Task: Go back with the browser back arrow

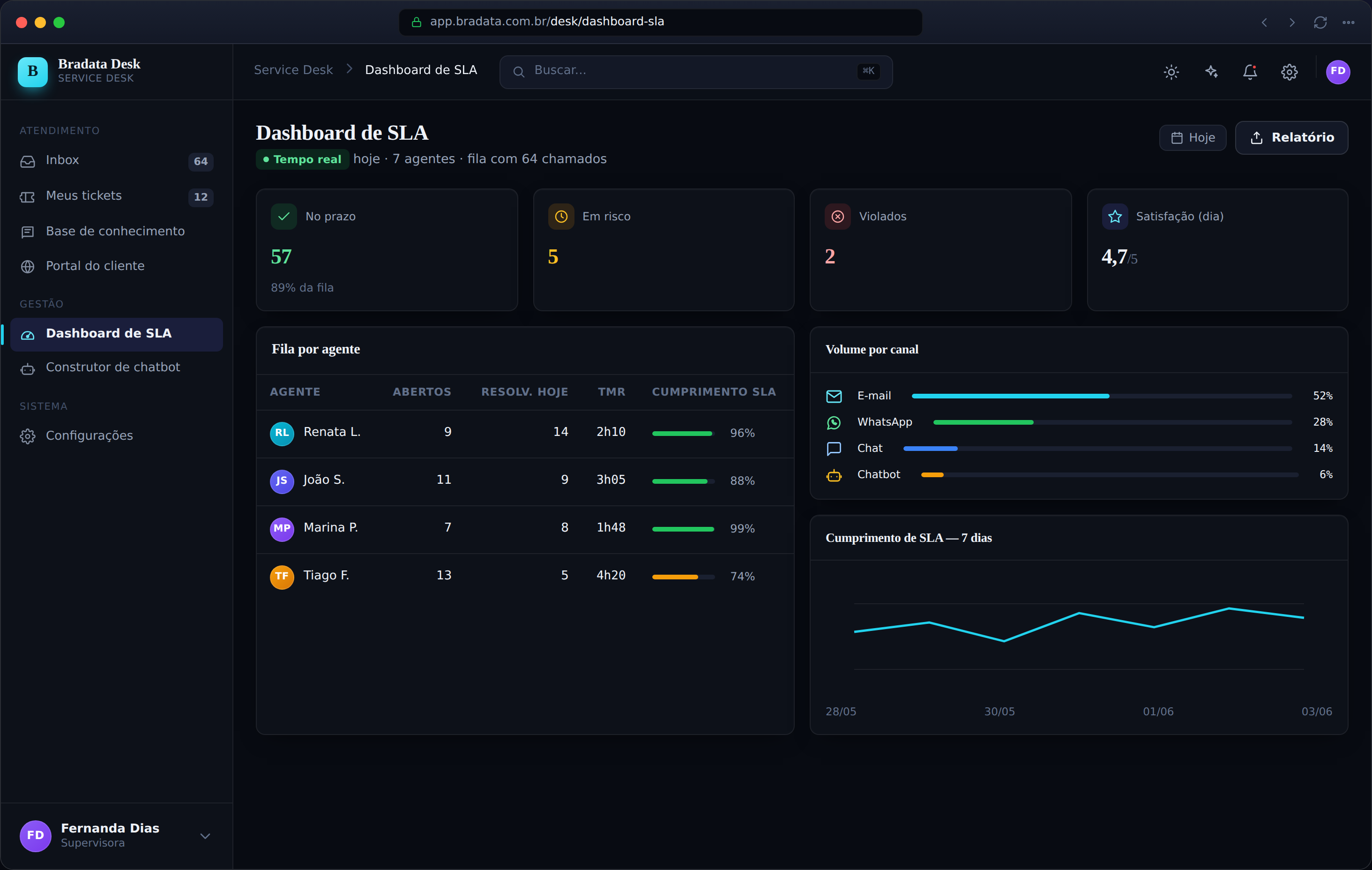Action: 1264,22
